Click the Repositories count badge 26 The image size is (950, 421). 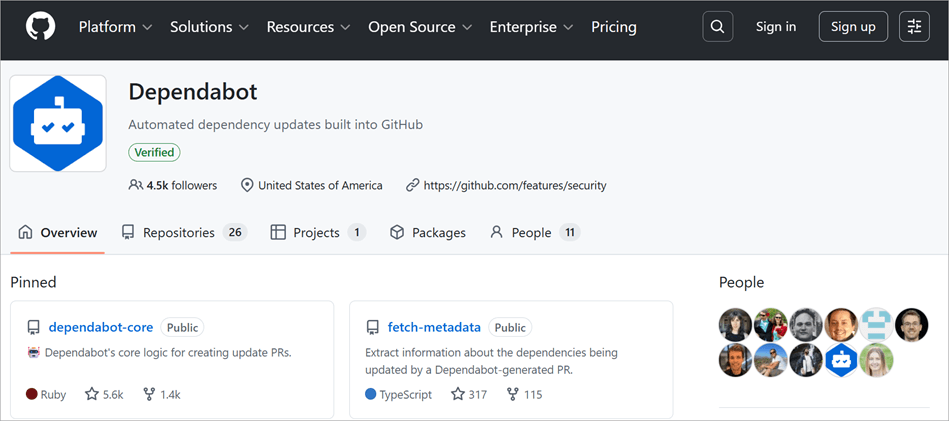click(235, 233)
